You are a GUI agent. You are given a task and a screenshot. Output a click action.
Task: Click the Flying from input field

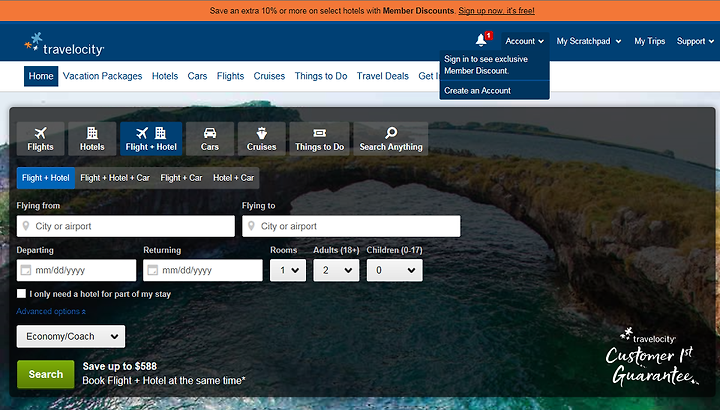(126, 226)
